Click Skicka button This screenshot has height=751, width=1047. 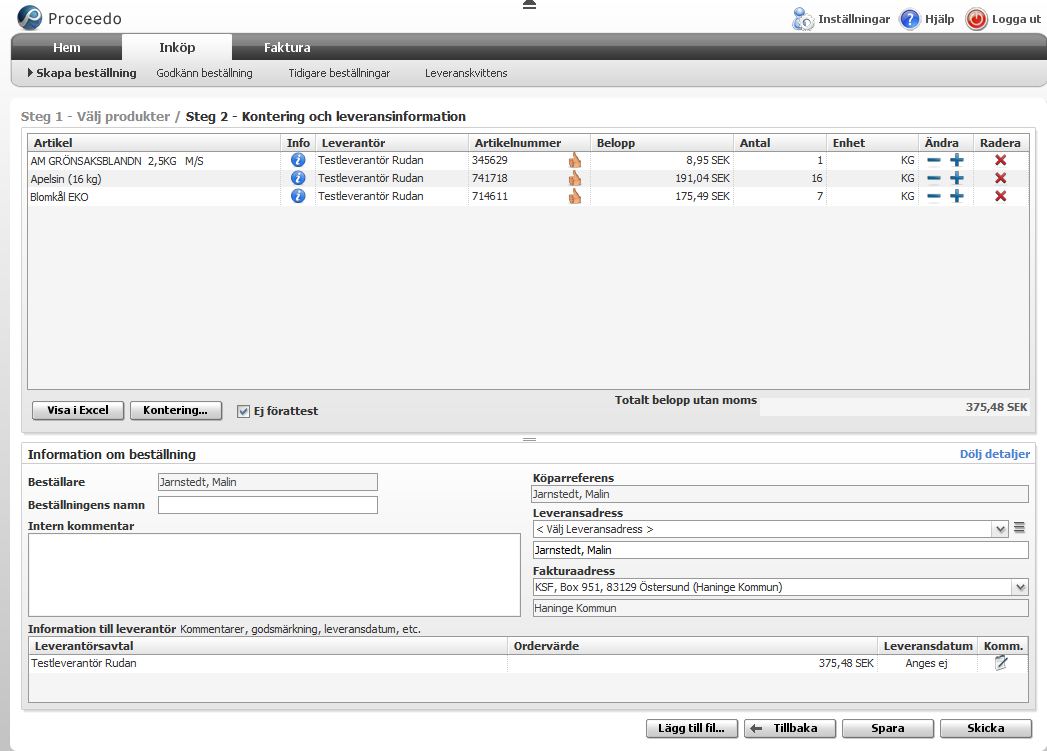click(986, 728)
